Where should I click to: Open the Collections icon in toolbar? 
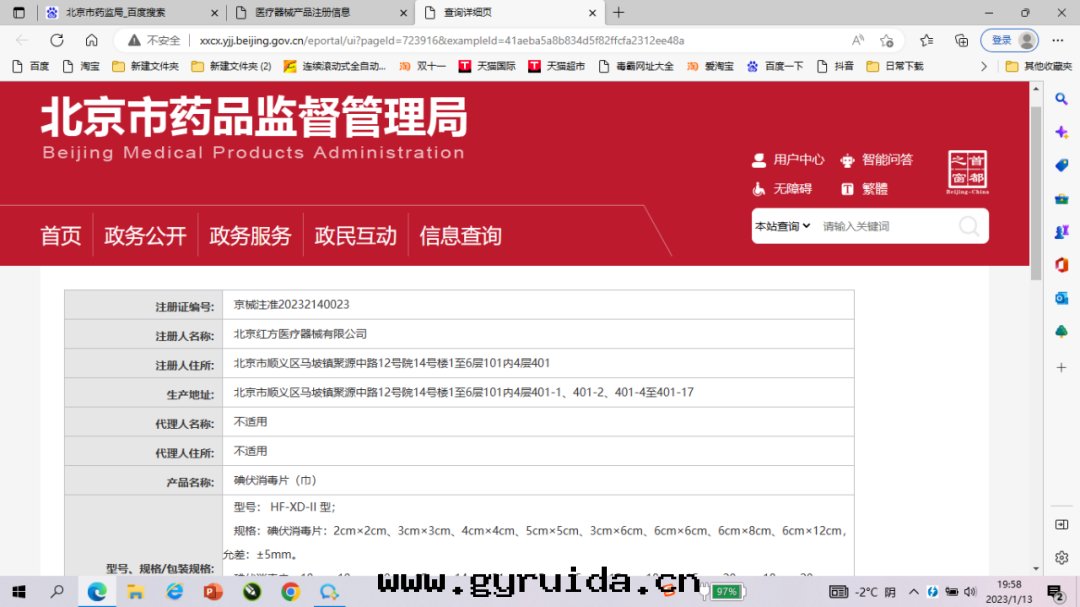(961, 40)
